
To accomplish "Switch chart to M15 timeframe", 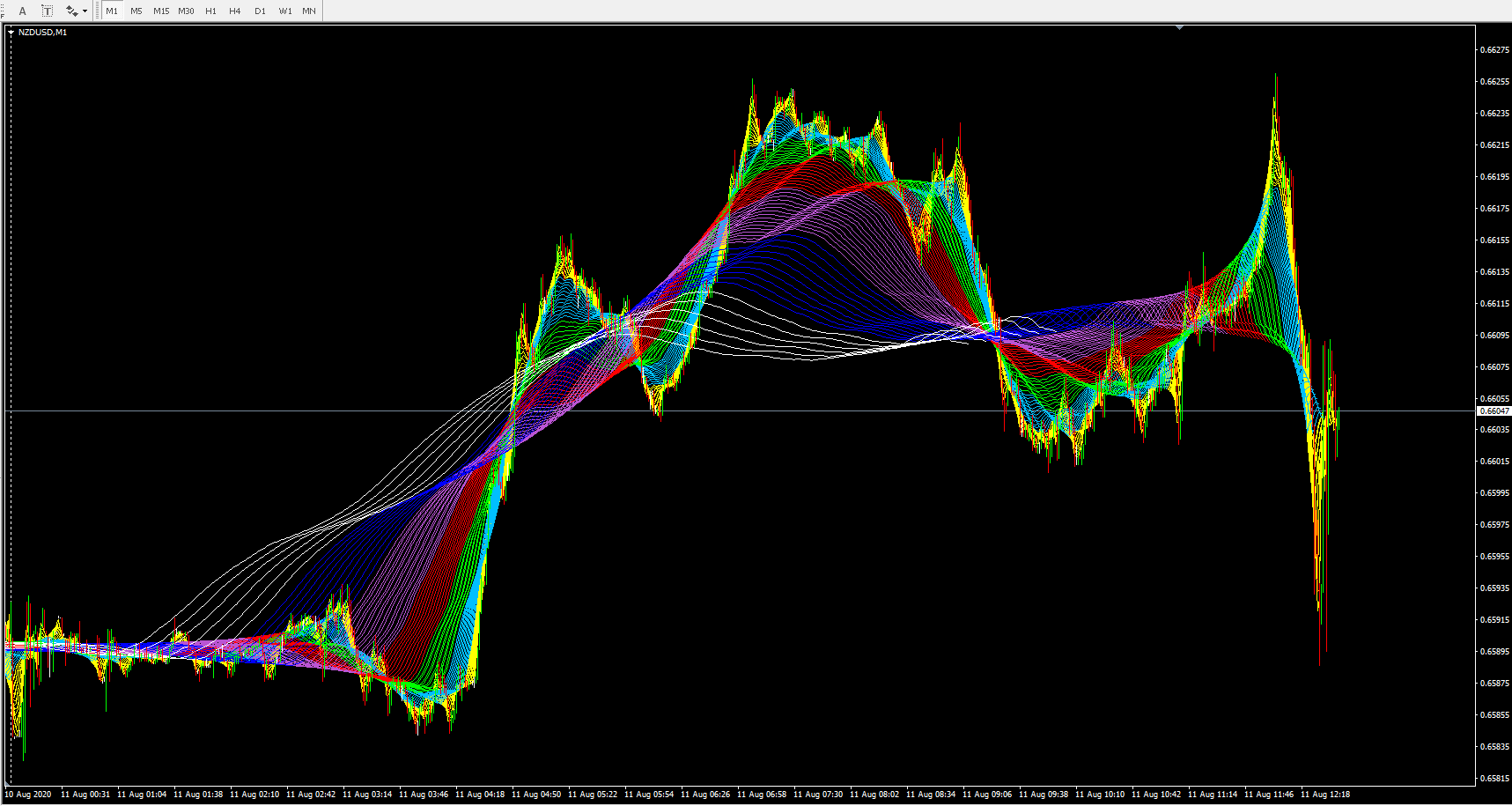I will pos(161,11).
